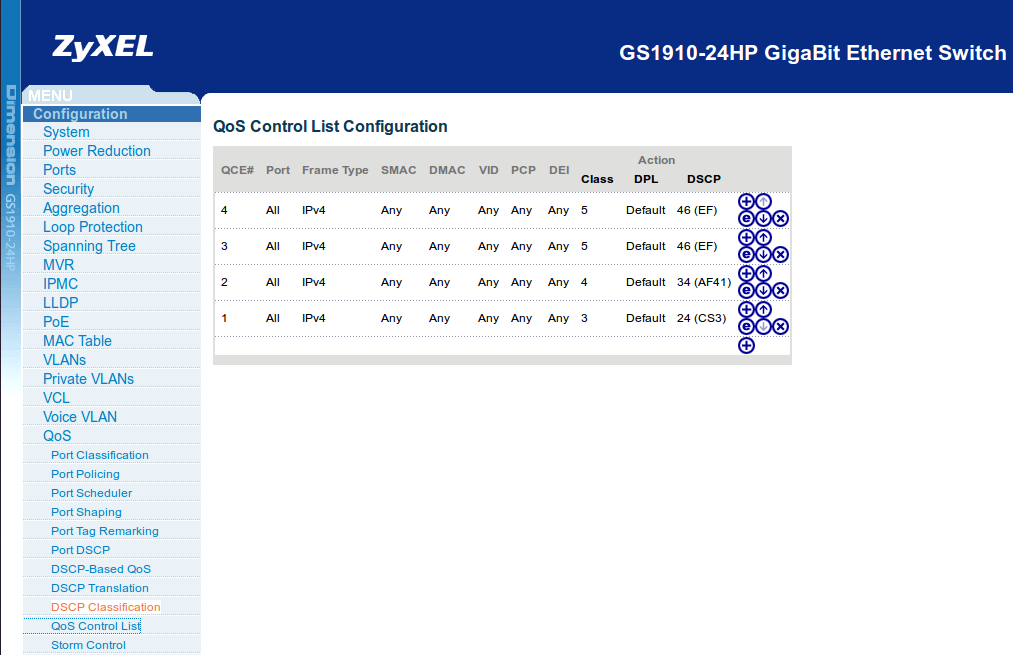Viewport: 1013px width, 655px height.
Task: Open Loop Protection page
Action: click(x=92, y=227)
